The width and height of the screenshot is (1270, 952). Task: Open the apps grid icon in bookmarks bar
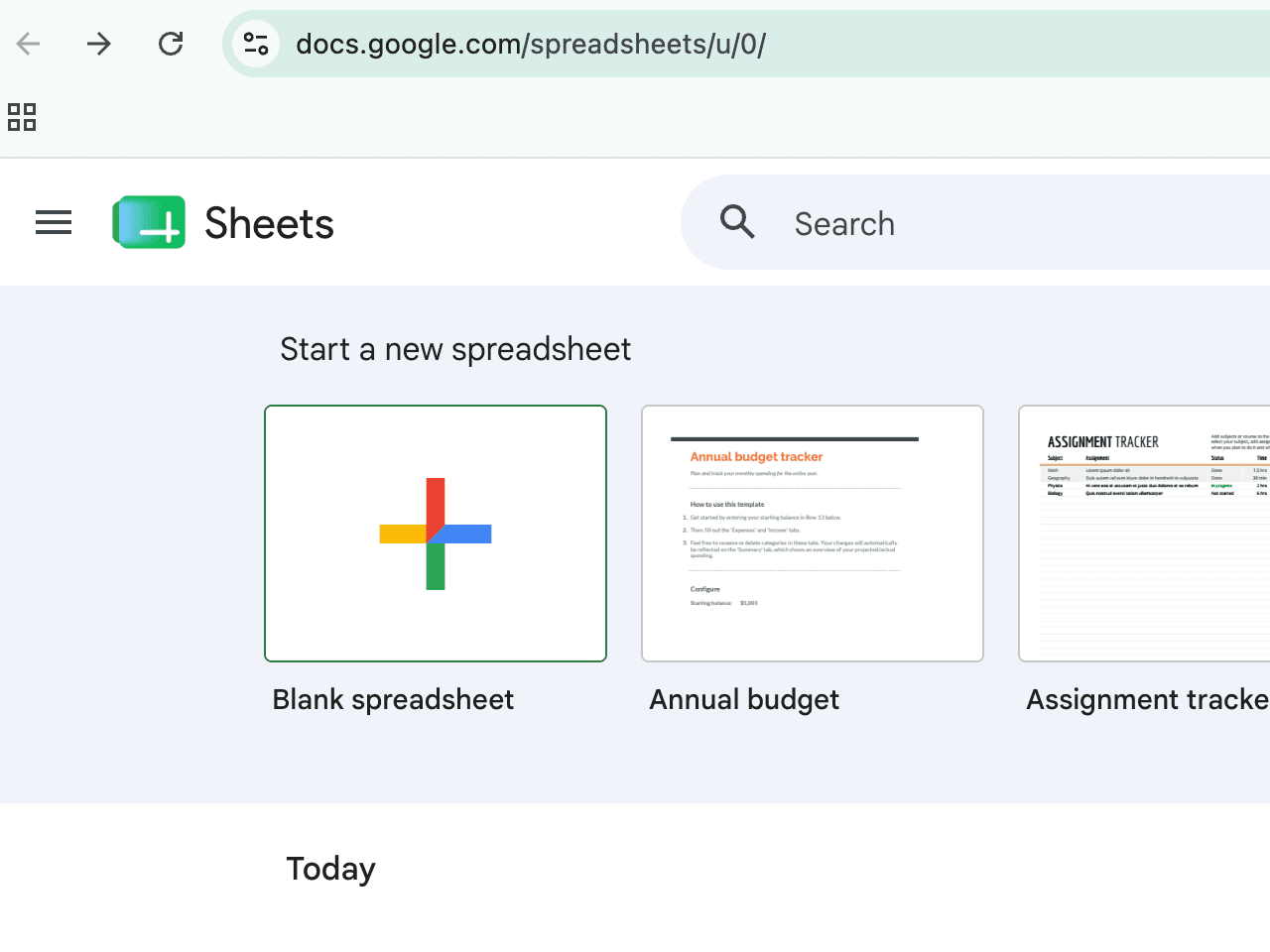pos(22,117)
